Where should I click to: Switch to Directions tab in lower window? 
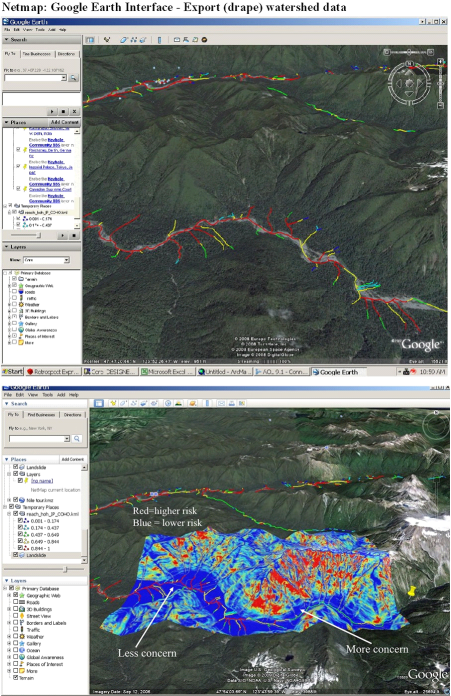72,415
